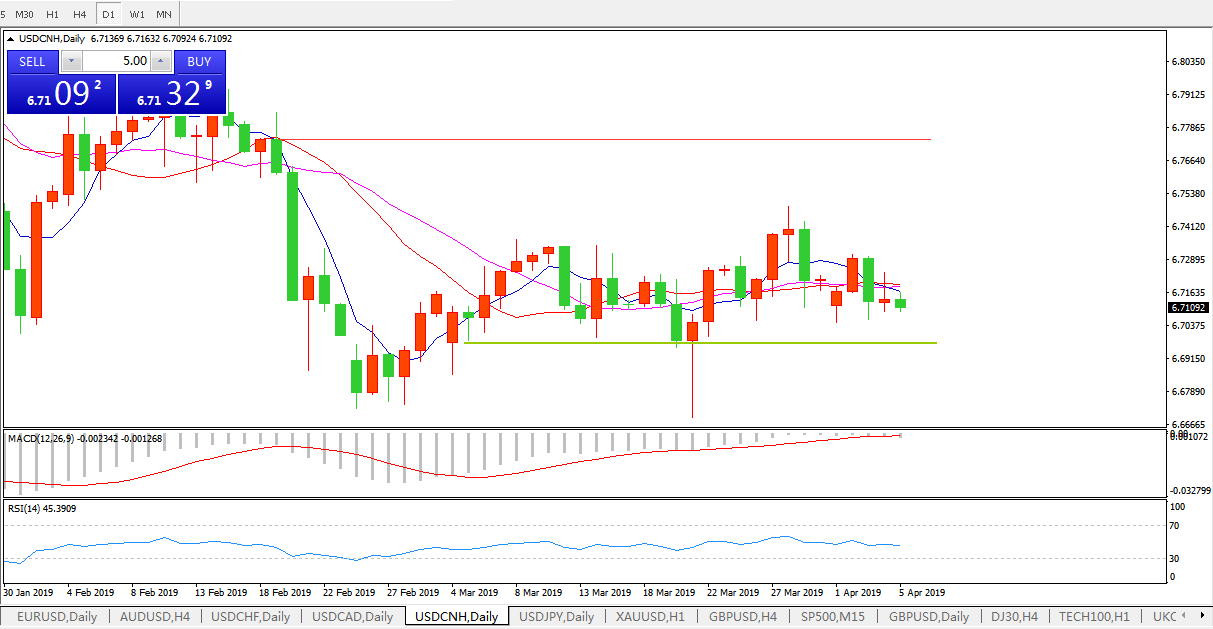Screen dimensions: 1213x629
Task: Enable the H4 timeframe button
Action: point(80,14)
